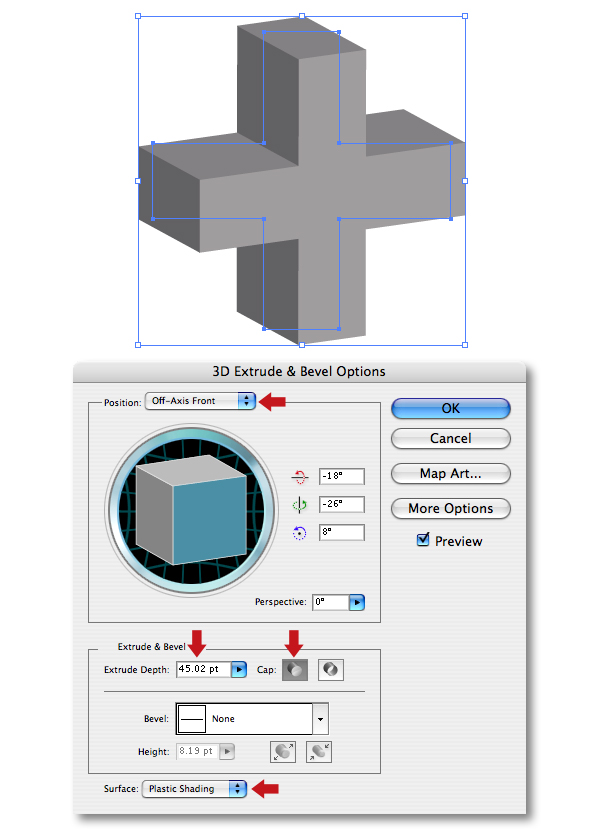Image resolution: width=600 pixels, height=830 pixels.
Task: Click the Bevel None preview thumbnail
Action: coord(192,719)
